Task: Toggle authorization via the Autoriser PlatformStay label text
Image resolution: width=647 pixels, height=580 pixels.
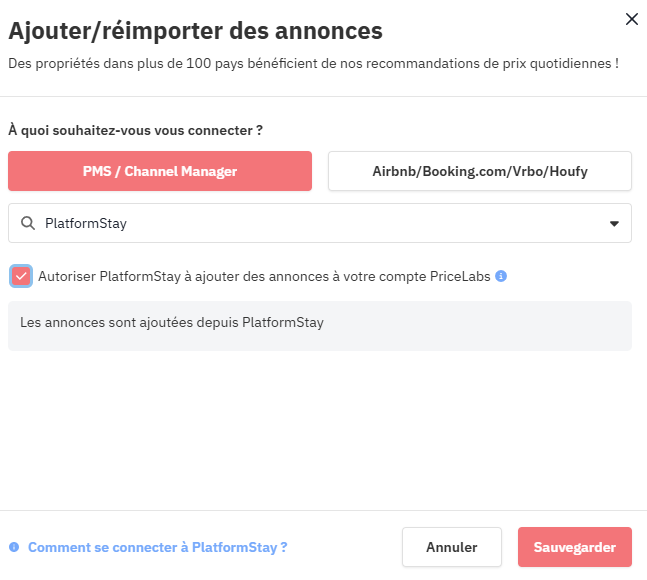Action: coord(264,276)
